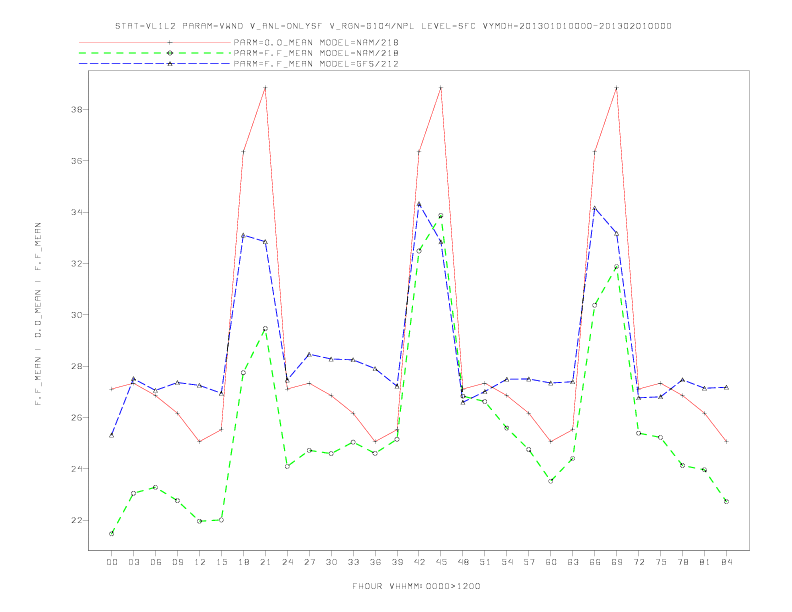This screenshot has width=792, height=612.
Task: Click x-axis tick label 42
Action: (419, 562)
